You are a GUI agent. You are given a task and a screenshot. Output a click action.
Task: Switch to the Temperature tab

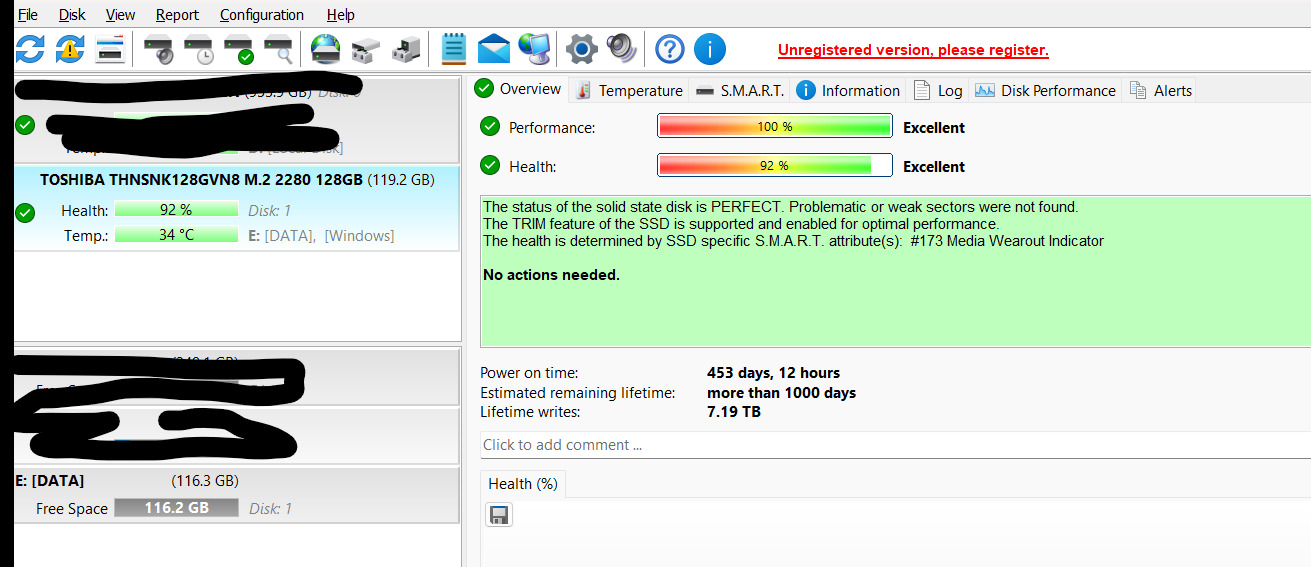[x=630, y=90]
